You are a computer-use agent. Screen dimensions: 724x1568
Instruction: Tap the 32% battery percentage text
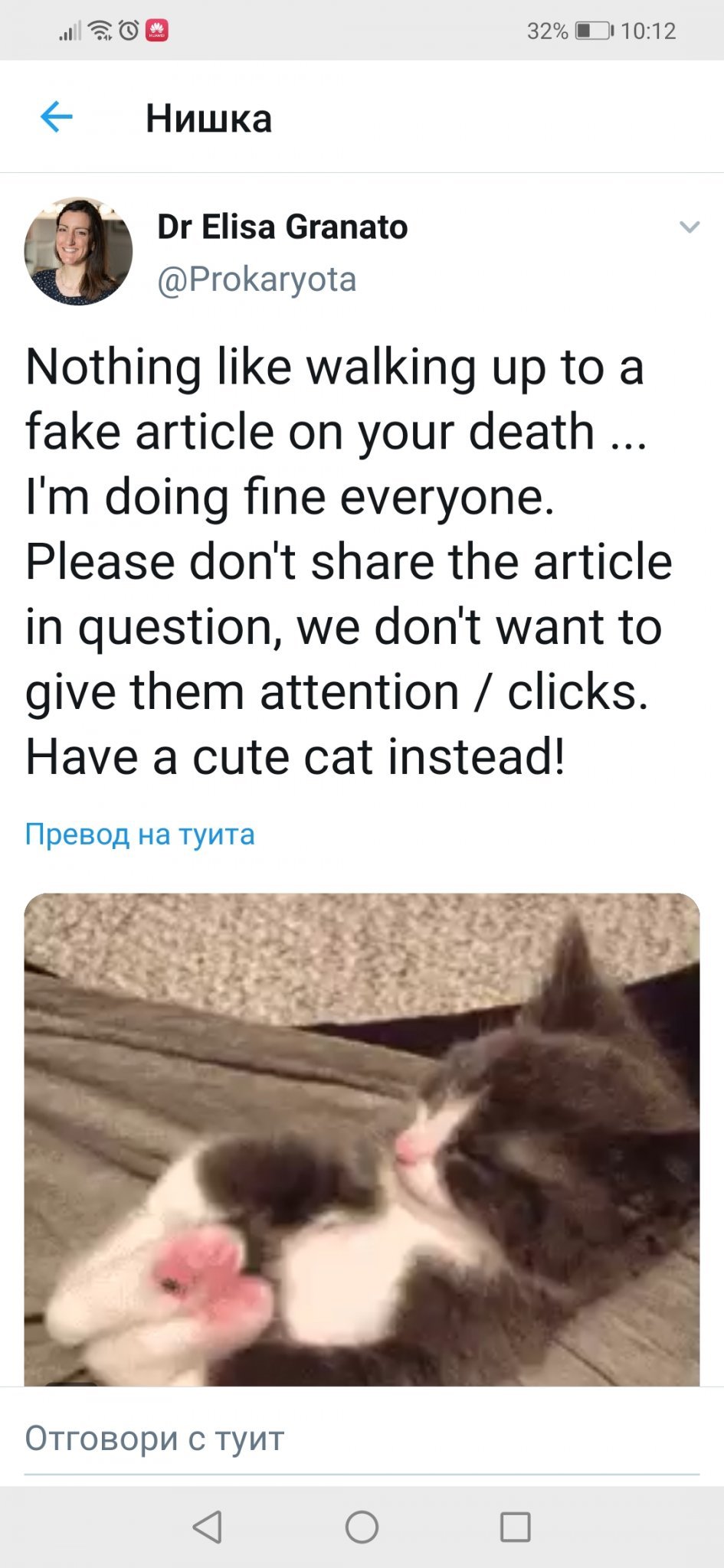547,31
